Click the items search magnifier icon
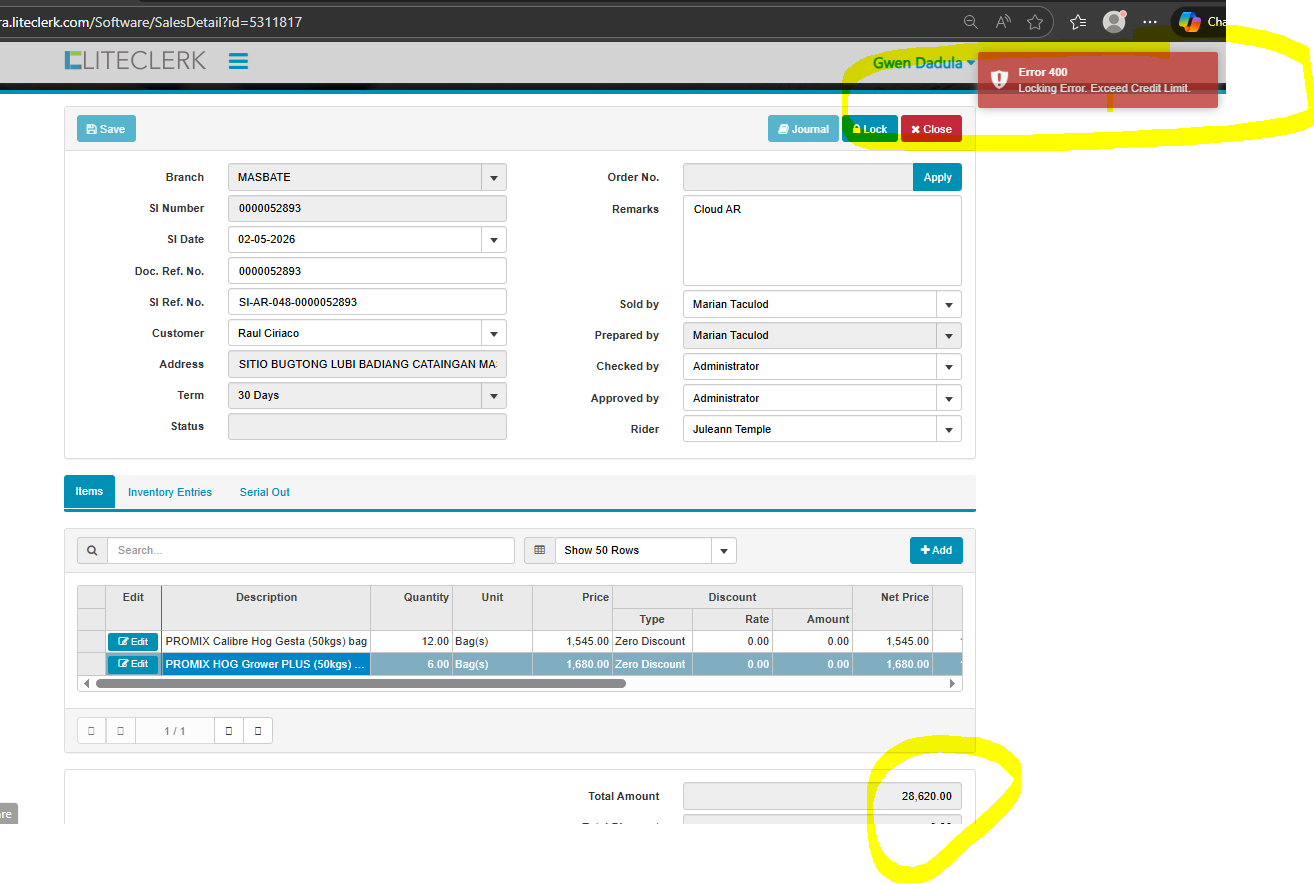This screenshot has width=1314, height=884. click(x=92, y=550)
